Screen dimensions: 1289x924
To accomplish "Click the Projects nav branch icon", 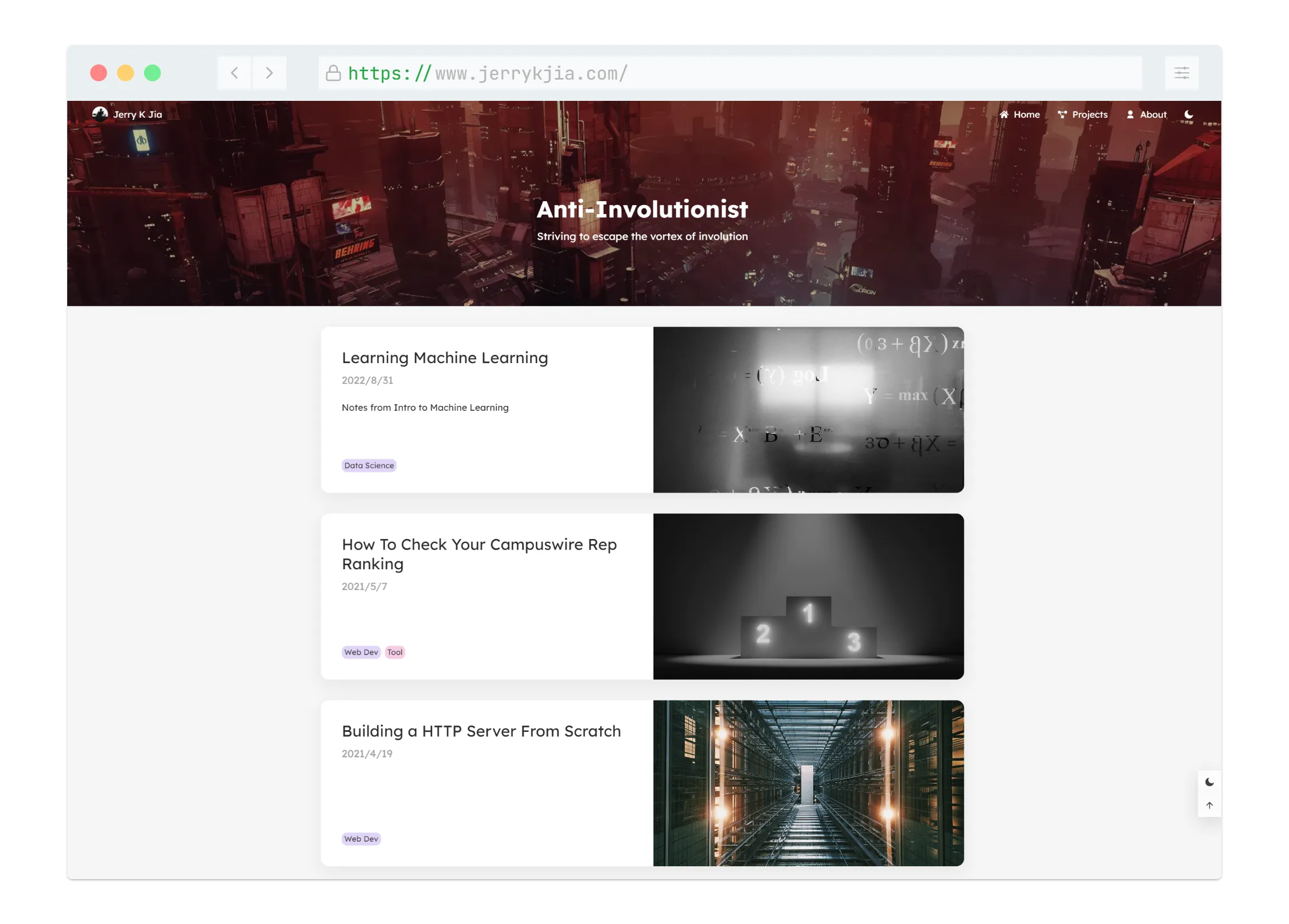I will [x=1061, y=114].
